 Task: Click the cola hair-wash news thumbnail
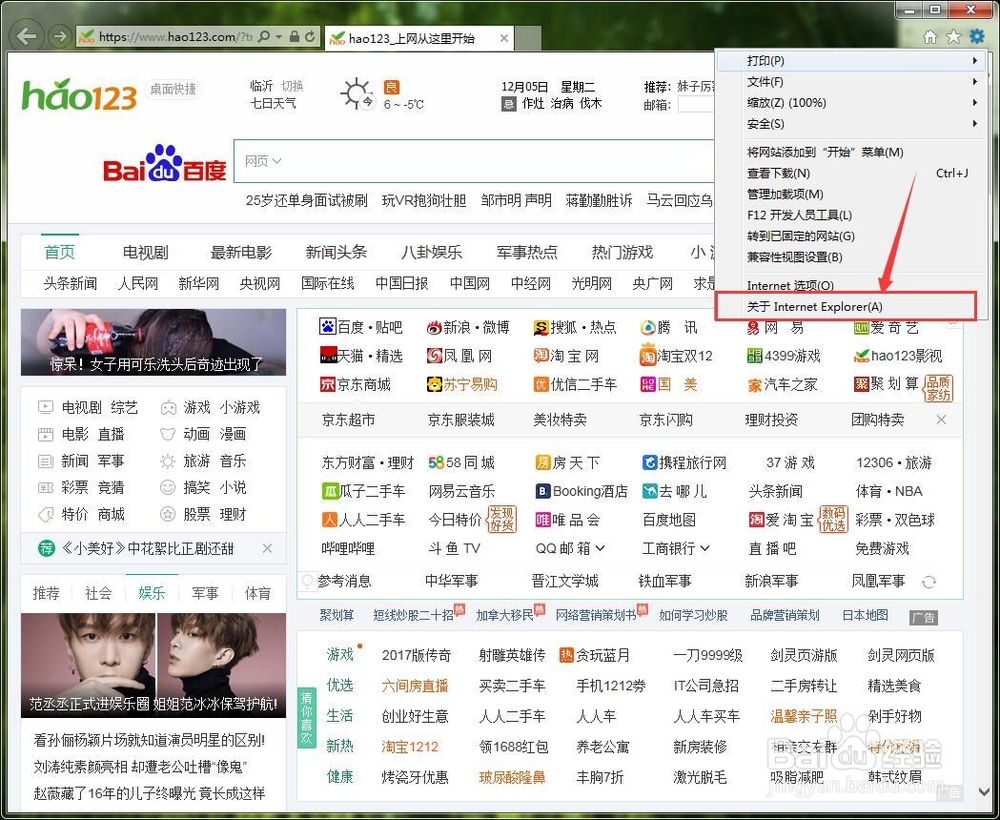pyautogui.click(x=153, y=342)
